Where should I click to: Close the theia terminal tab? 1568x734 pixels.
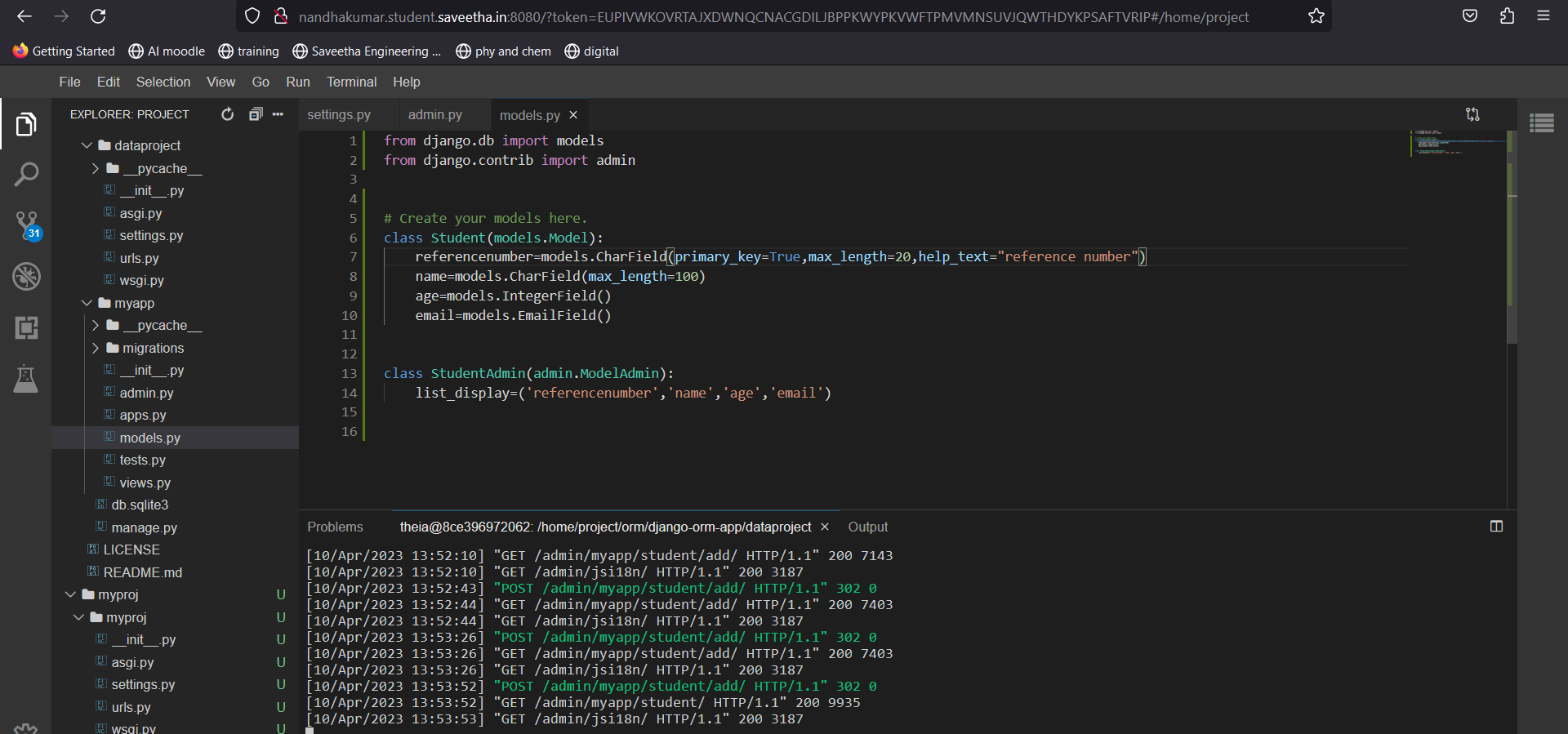click(825, 527)
